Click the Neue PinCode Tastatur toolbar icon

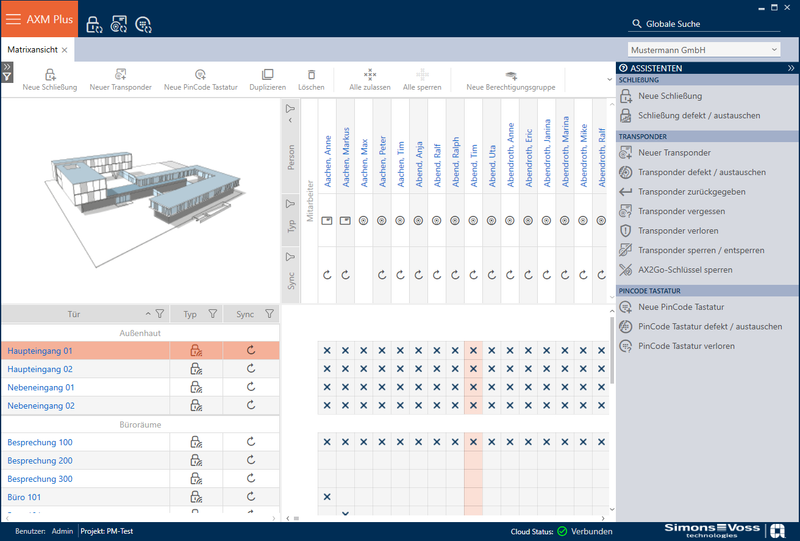click(x=201, y=75)
